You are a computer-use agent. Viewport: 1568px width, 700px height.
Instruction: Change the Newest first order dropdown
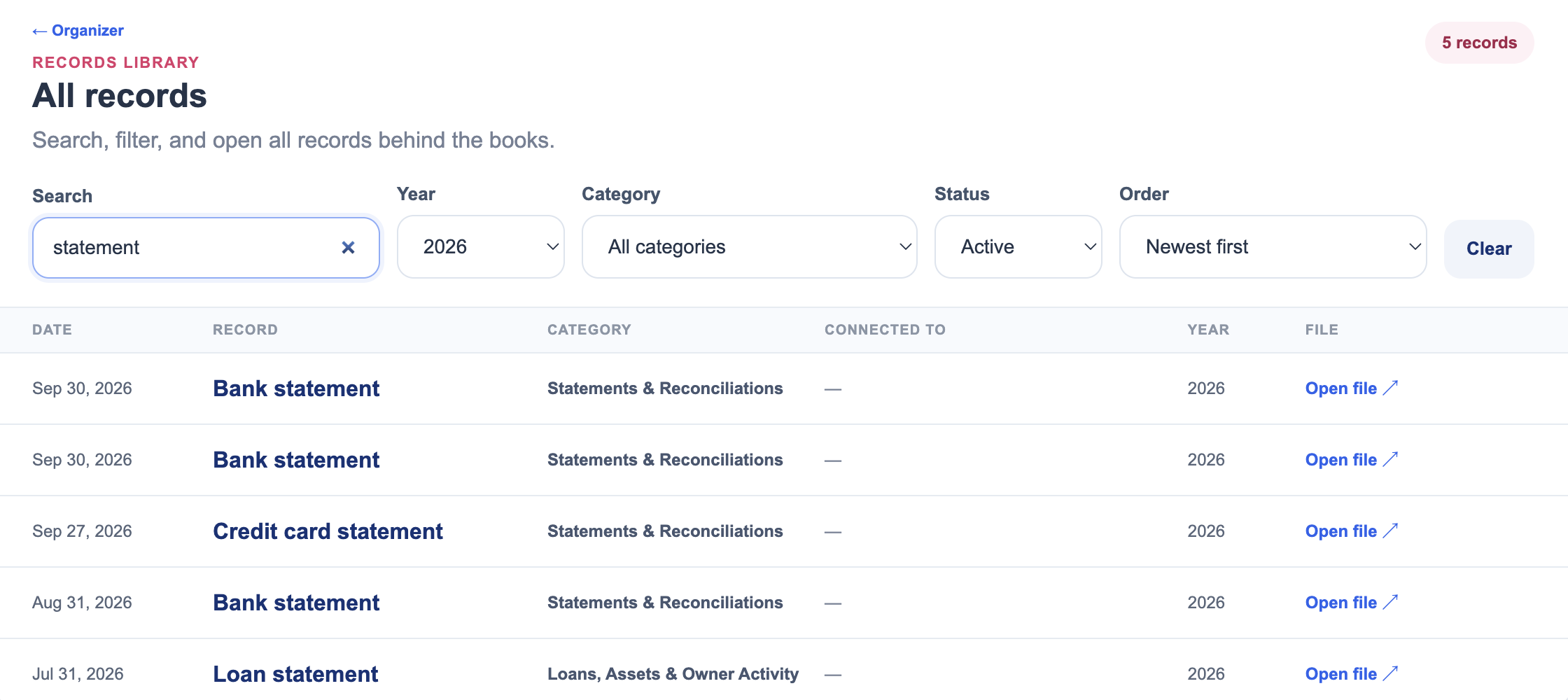point(1273,246)
